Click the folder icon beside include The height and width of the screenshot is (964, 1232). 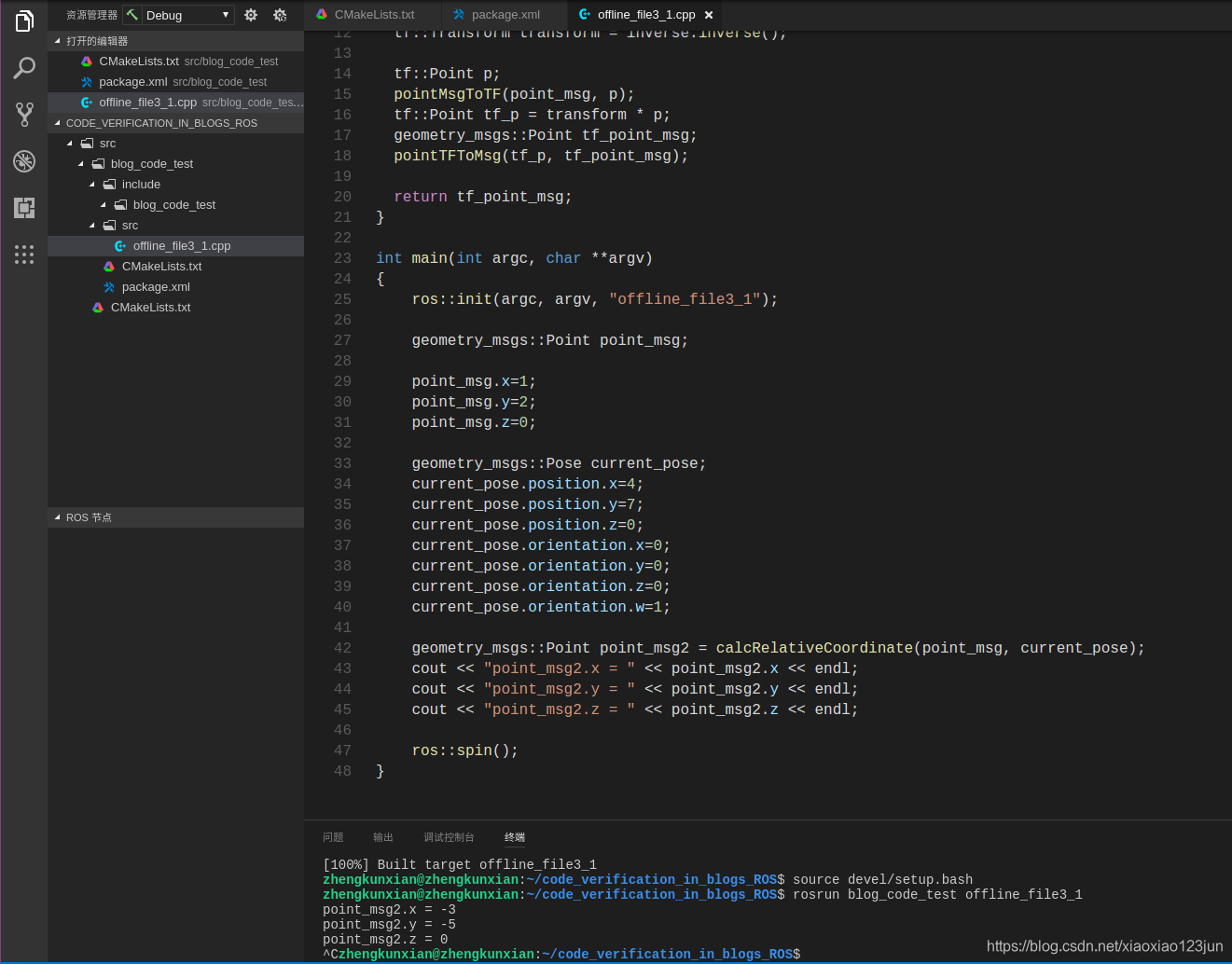tap(109, 185)
